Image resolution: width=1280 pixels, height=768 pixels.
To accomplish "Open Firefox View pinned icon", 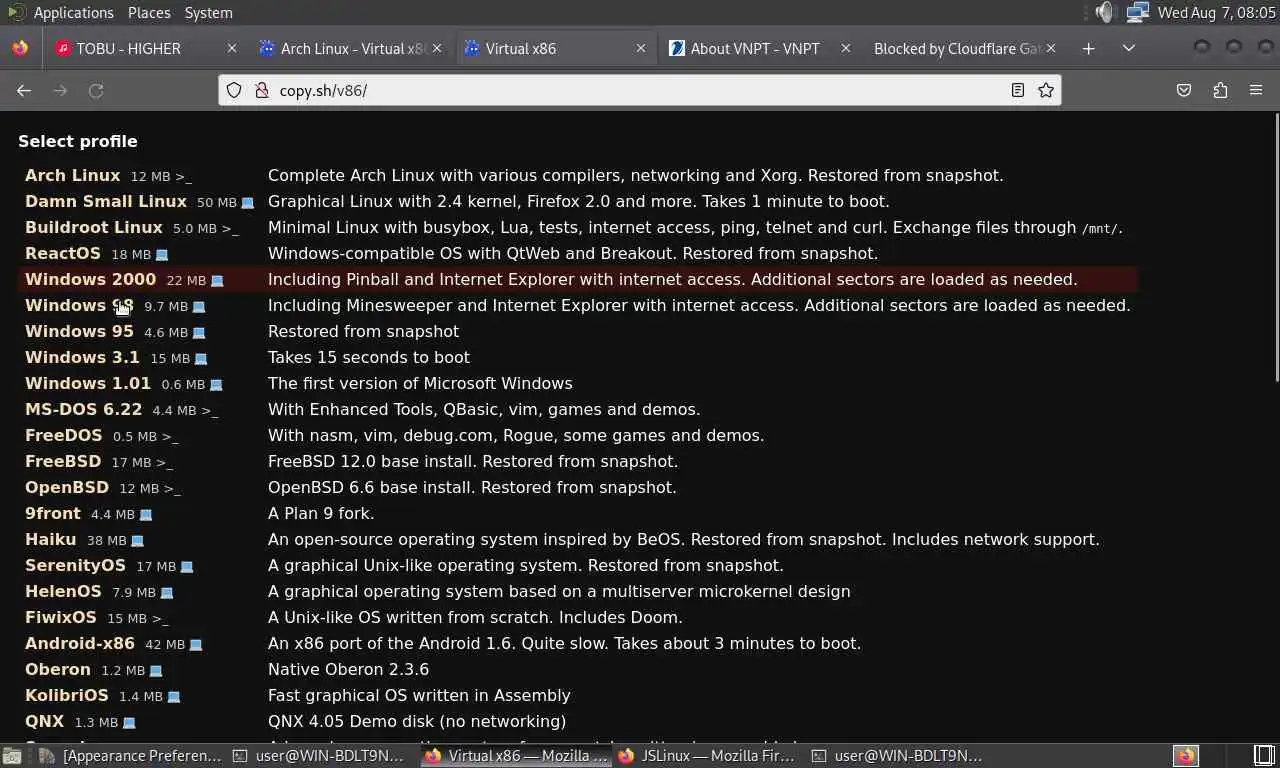I will pos(20,48).
